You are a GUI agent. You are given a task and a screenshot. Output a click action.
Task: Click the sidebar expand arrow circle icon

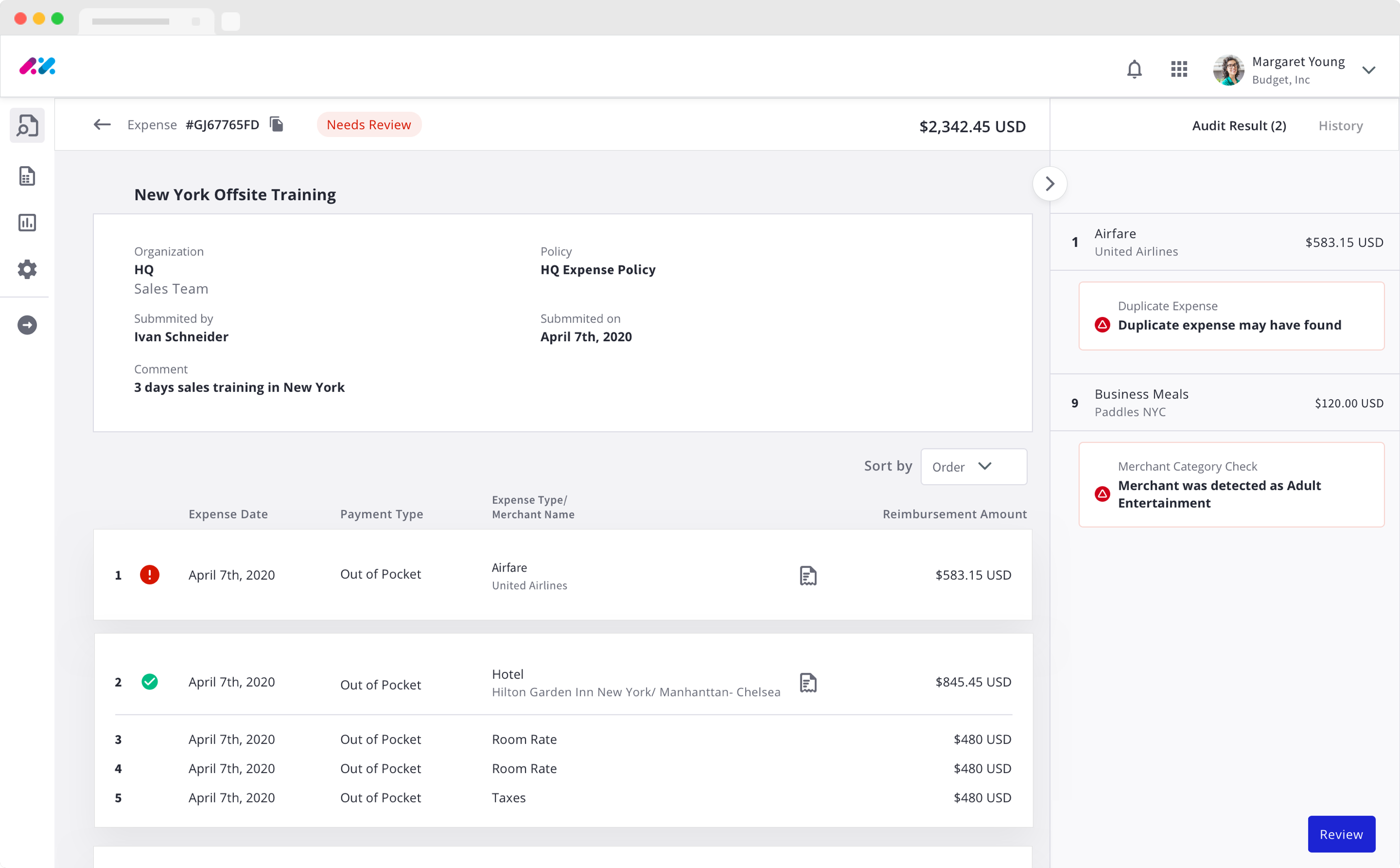click(x=27, y=325)
